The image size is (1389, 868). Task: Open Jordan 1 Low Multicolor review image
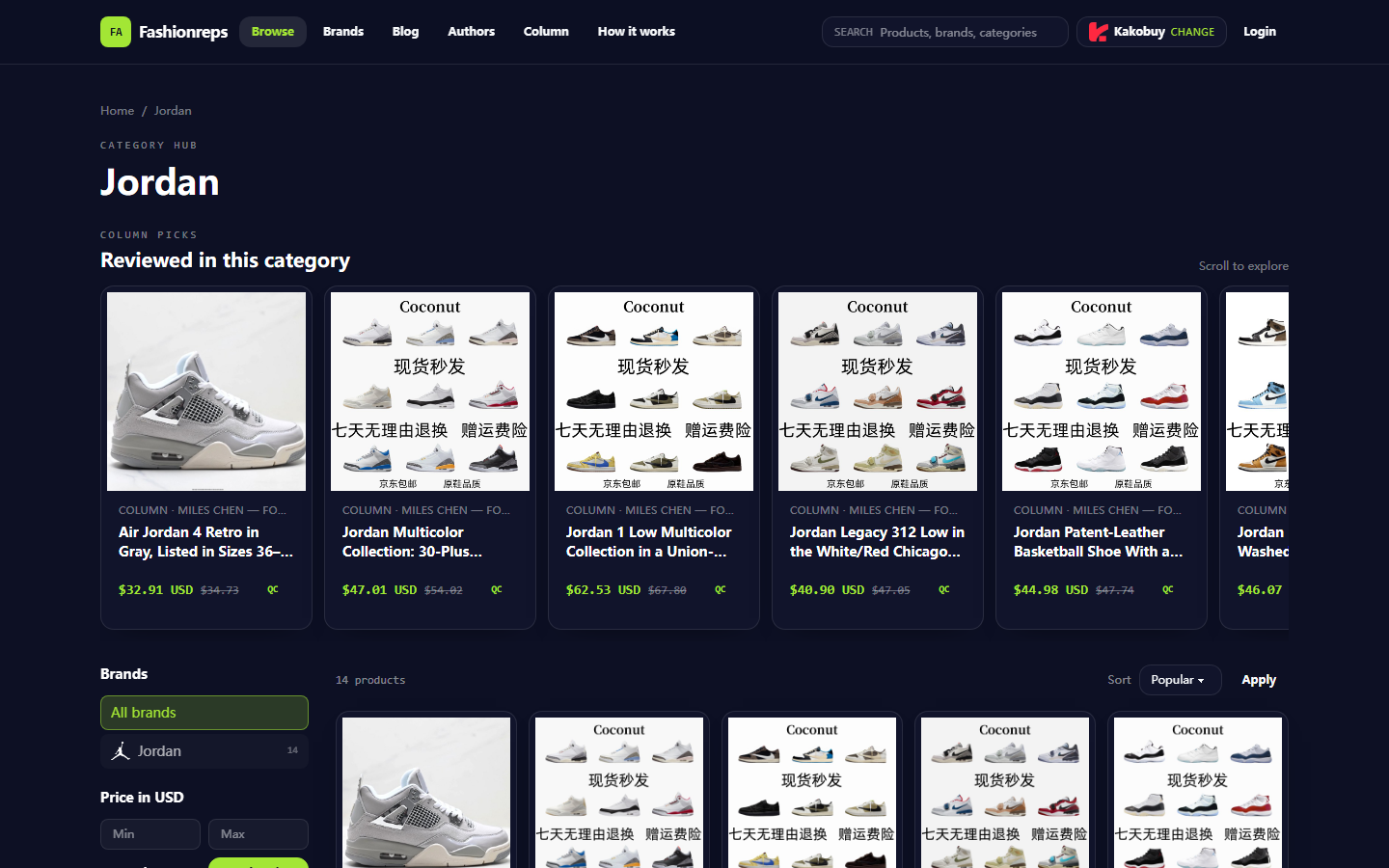654,392
